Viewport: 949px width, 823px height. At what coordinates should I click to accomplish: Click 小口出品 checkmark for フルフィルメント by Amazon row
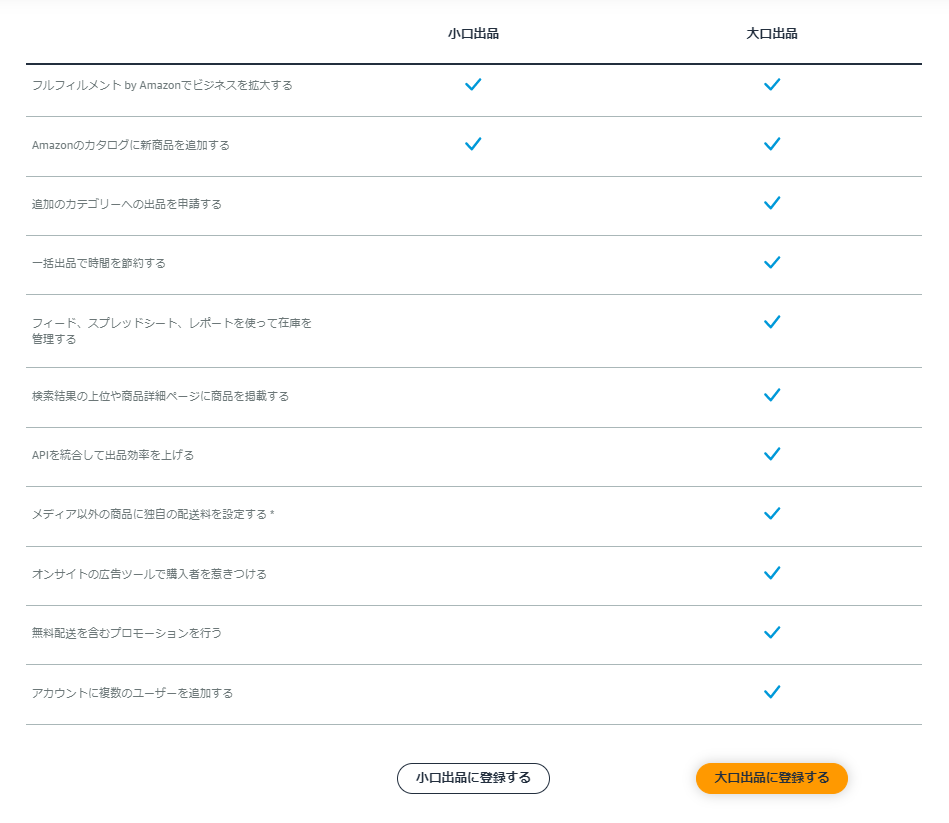pos(473,85)
